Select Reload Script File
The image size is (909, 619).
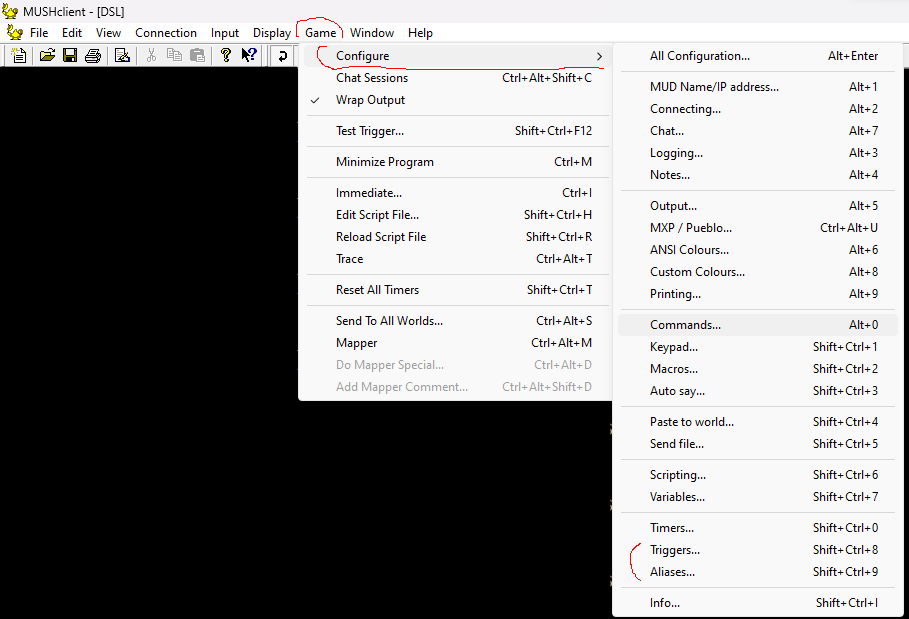457,237
